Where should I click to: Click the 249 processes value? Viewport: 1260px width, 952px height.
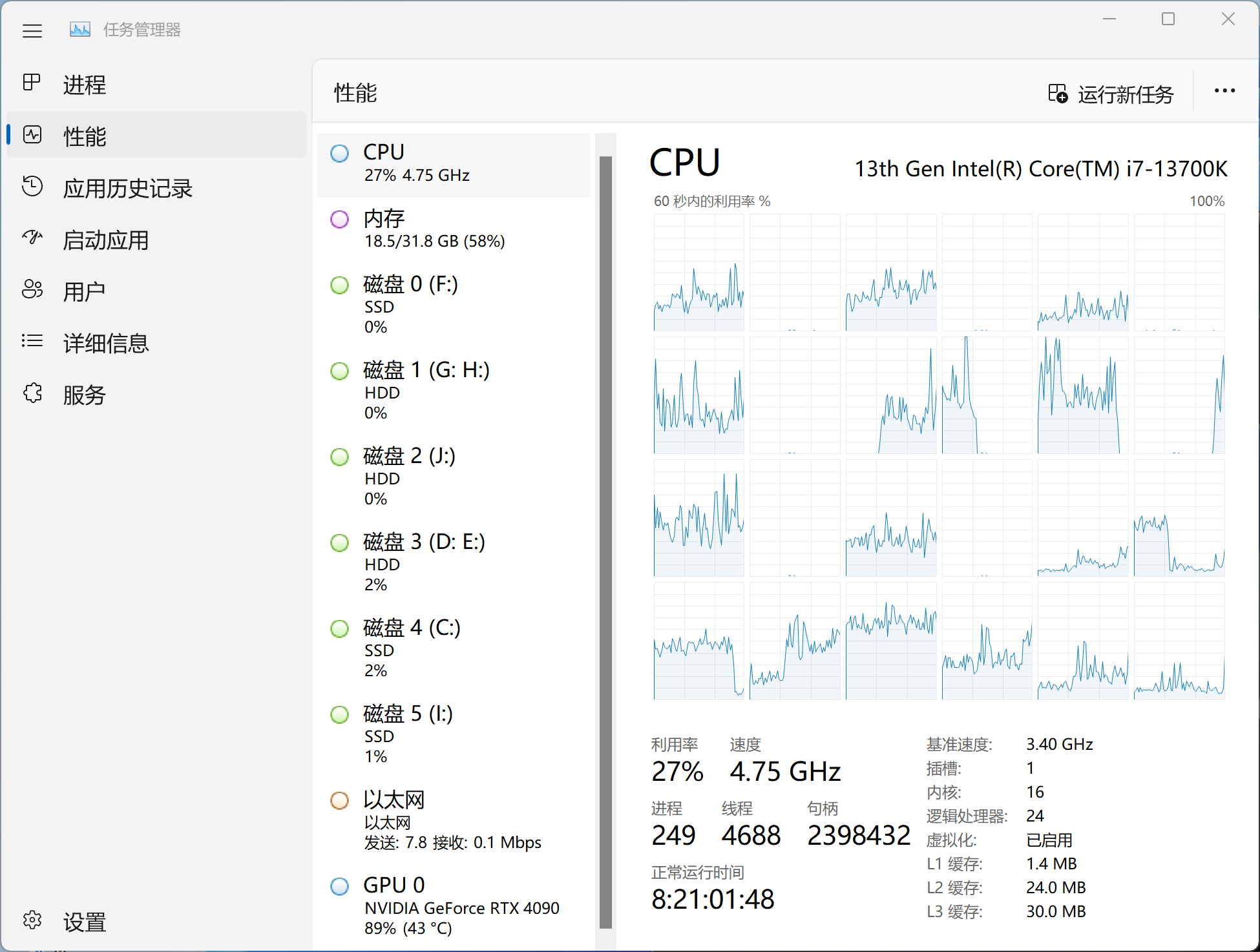point(673,836)
